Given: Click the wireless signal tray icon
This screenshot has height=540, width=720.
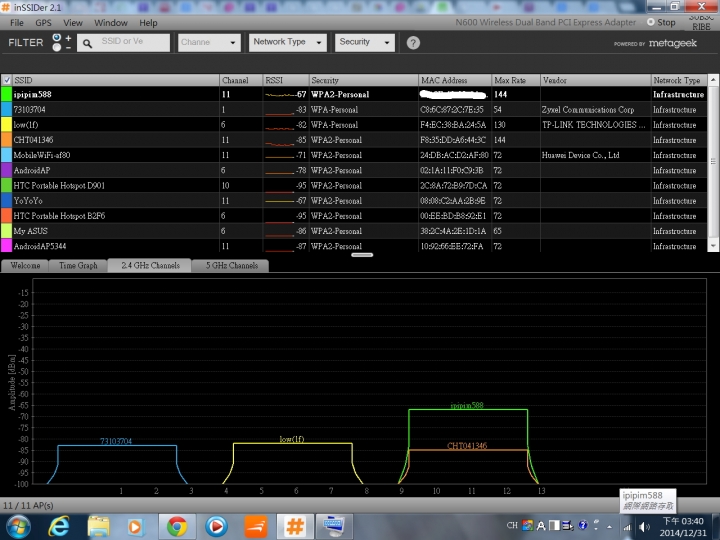Looking at the screenshot, I should click(x=627, y=528).
